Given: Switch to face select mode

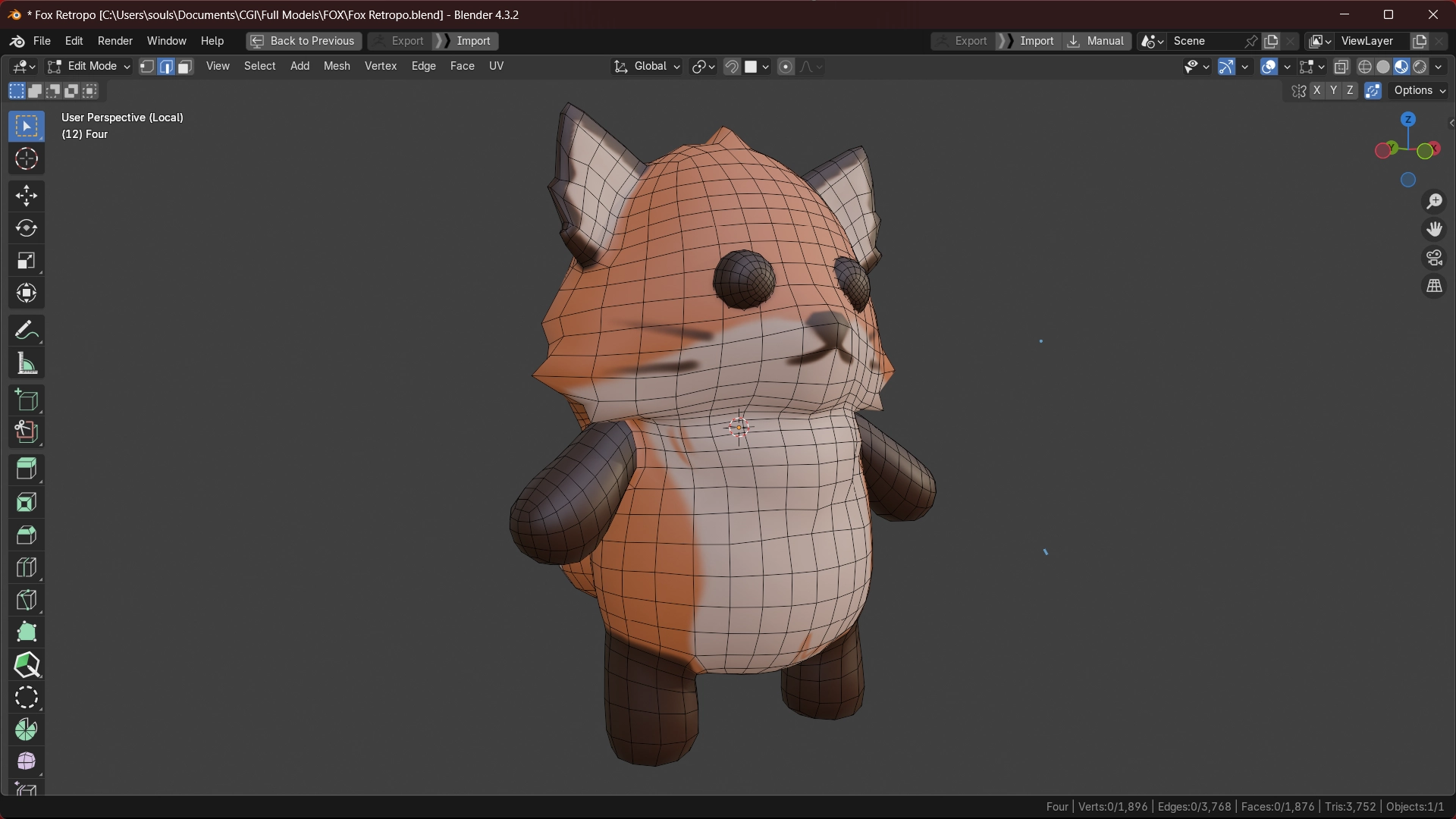Looking at the screenshot, I should click(x=185, y=67).
